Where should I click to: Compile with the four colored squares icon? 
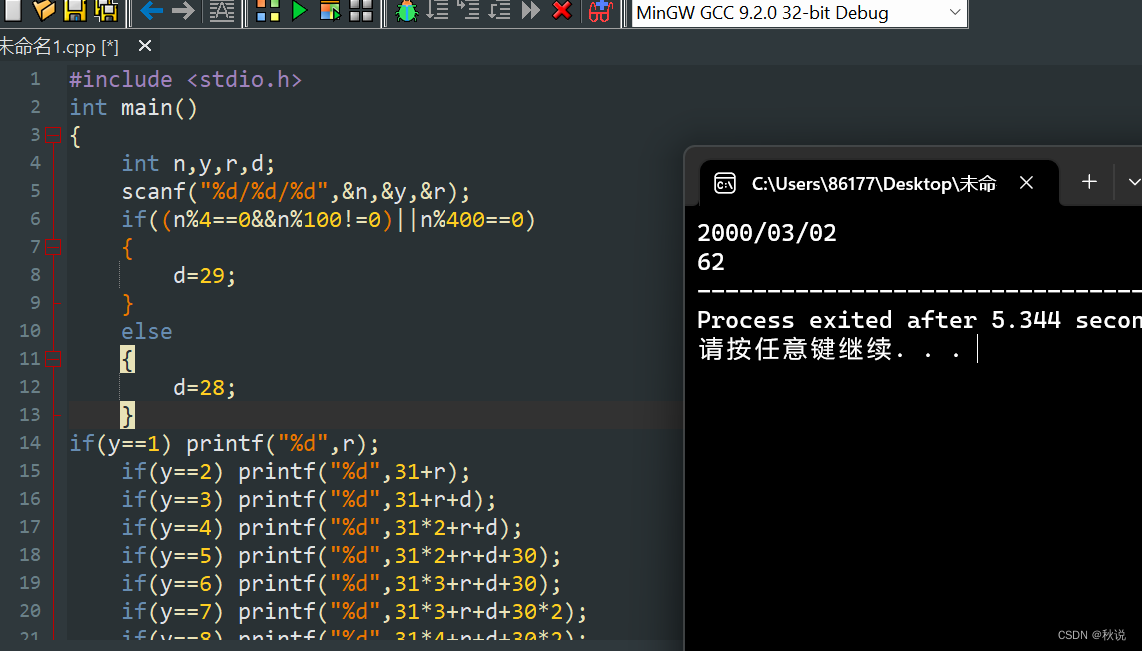click(267, 10)
